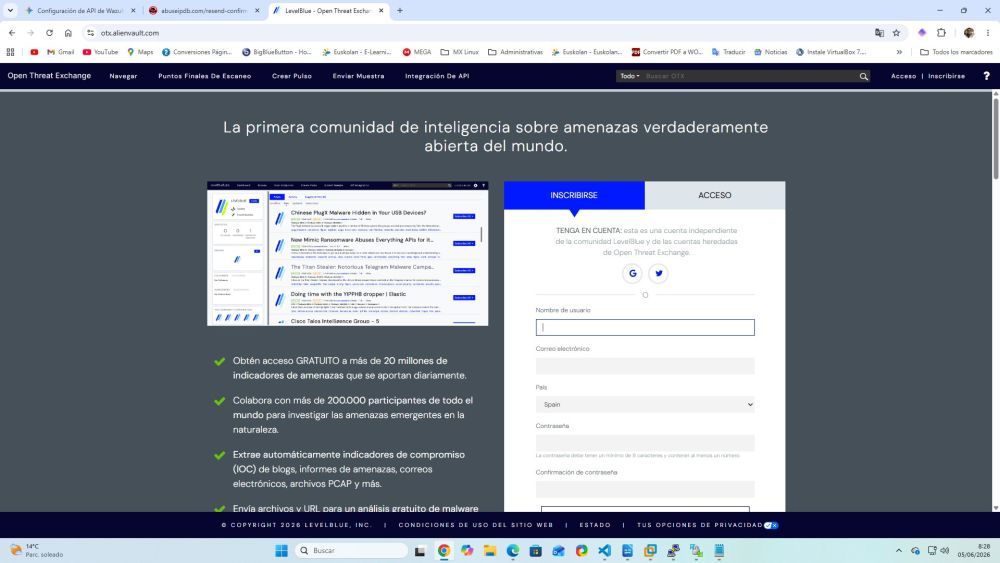Open Condiciones de uso del sitio web
The width and height of the screenshot is (1000, 563).
click(476, 525)
